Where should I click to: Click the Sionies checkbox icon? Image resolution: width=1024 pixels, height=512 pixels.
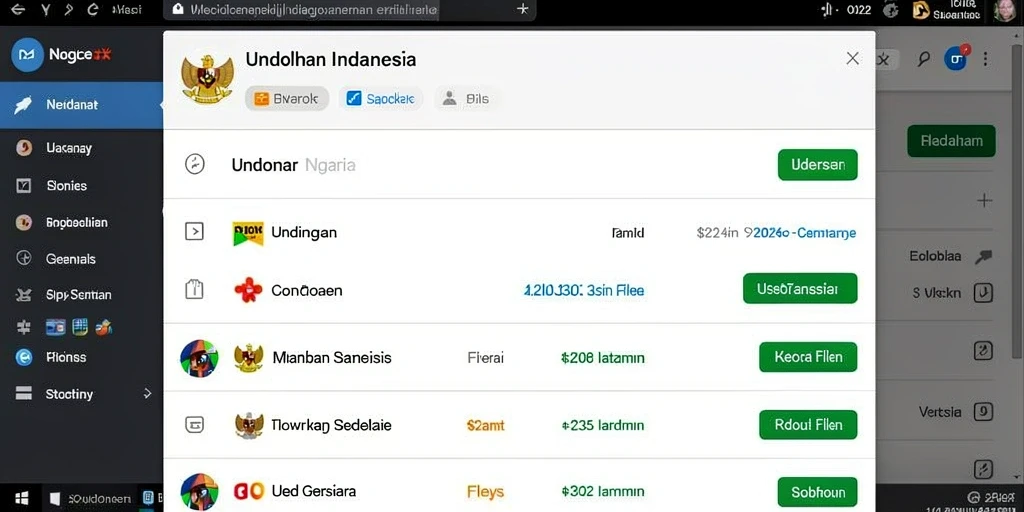point(24,185)
